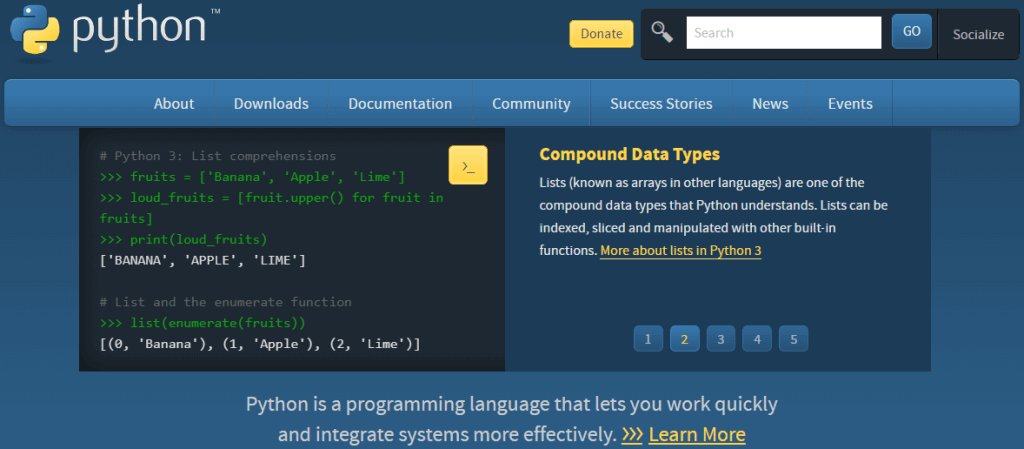
Task: Open the Events menu
Action: tap(850, 104)
